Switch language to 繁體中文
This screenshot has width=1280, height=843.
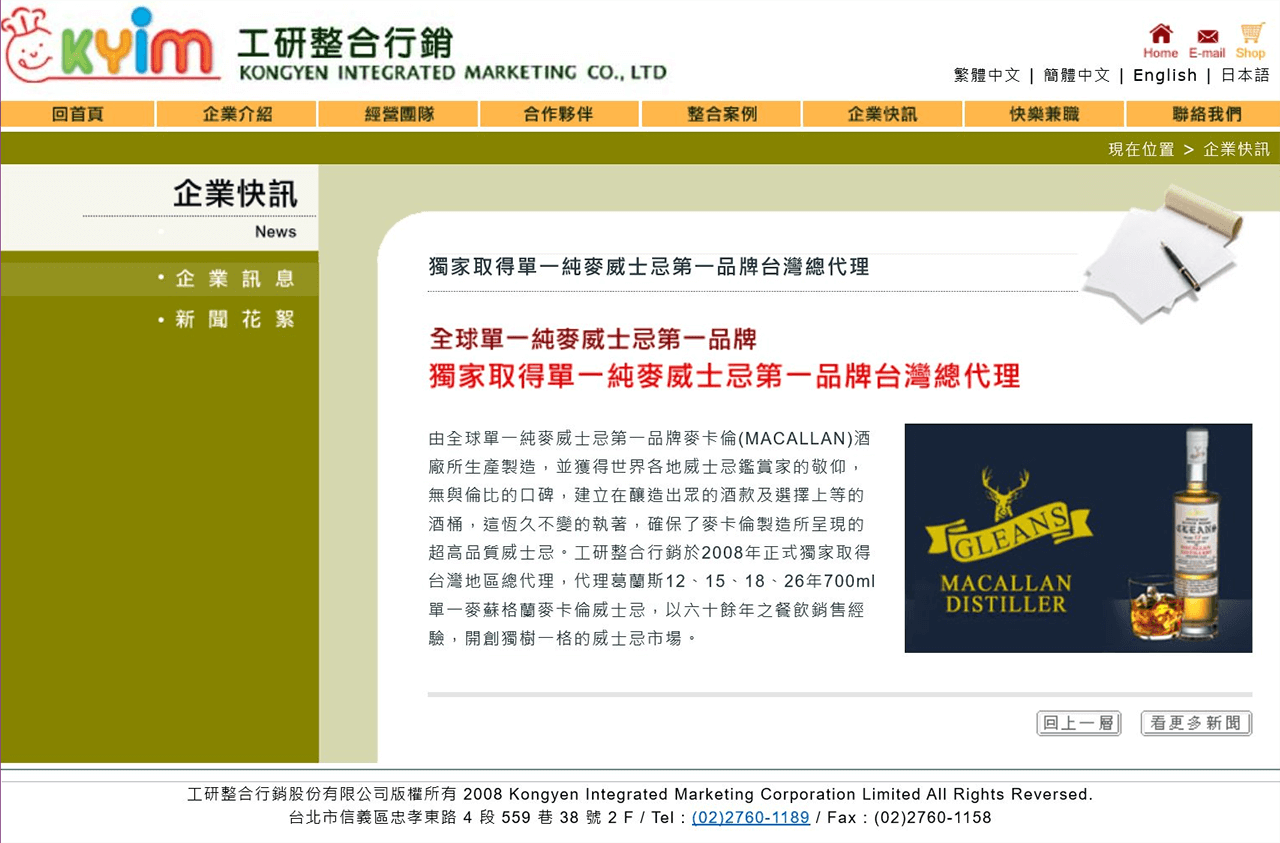click(987, 75)
